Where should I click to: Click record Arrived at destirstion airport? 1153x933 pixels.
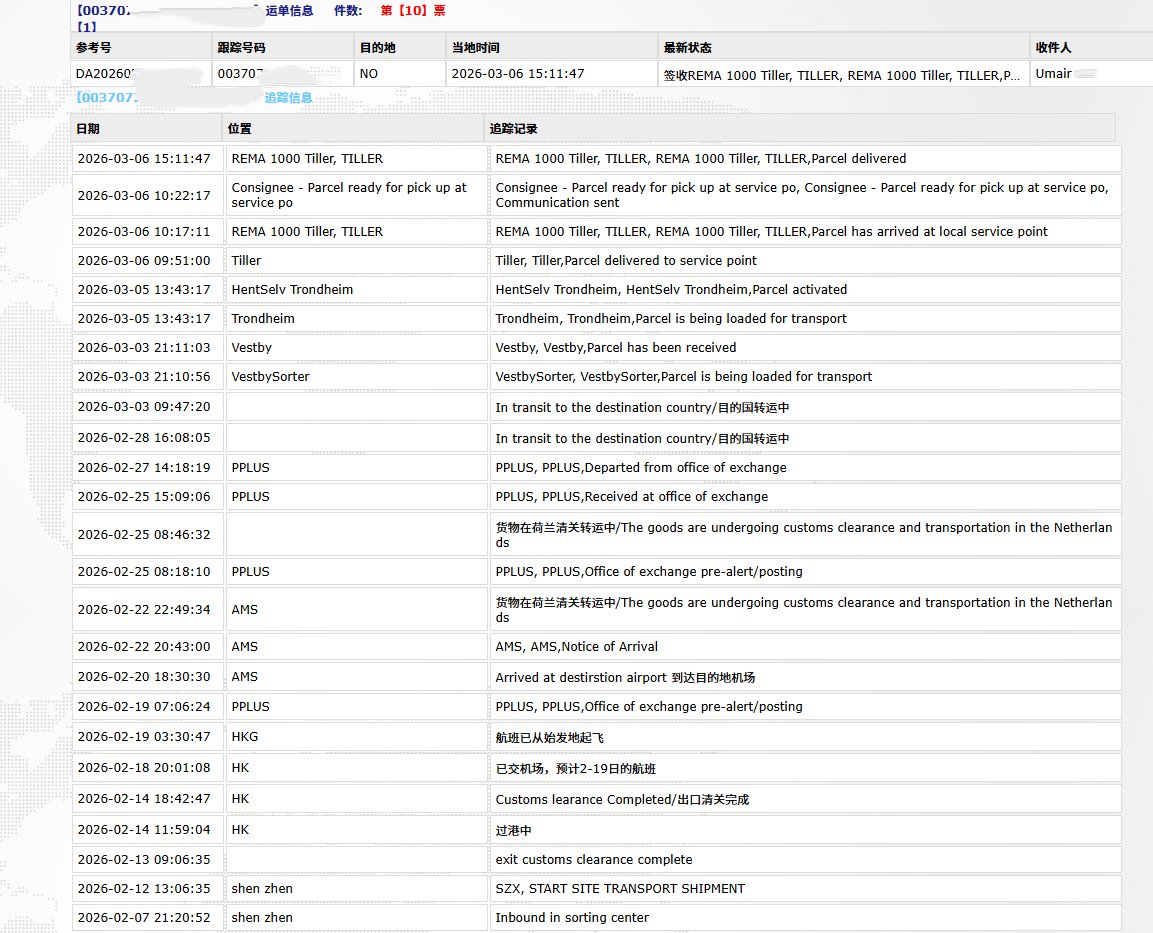click(805, 677)
